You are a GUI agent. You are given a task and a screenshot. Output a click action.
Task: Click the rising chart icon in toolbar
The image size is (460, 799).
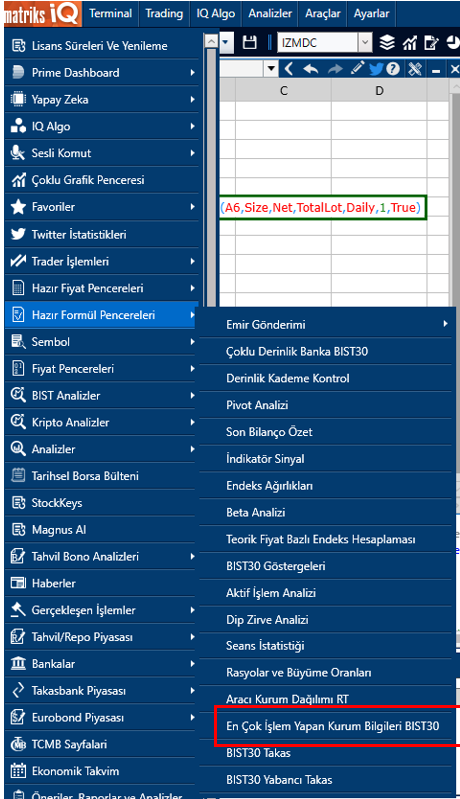click(x=410, y=43)
